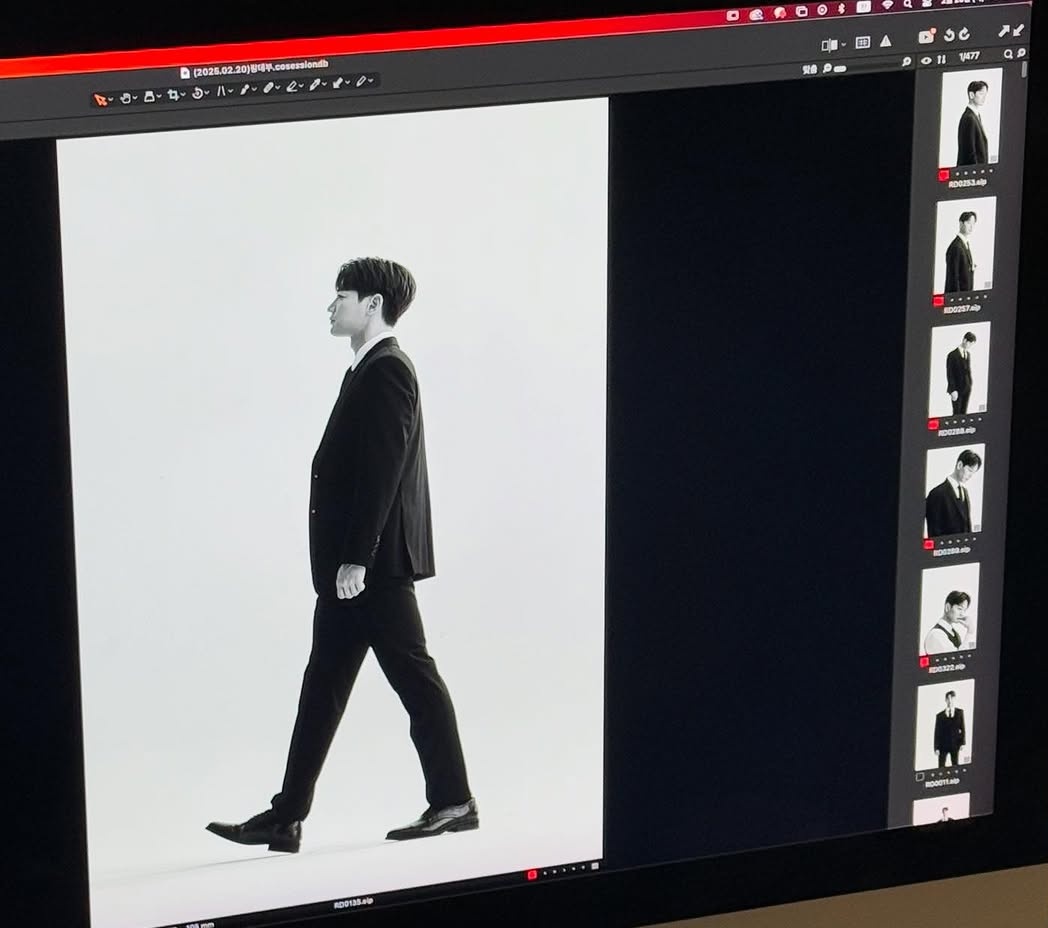This screenshot has width=1048, height=928.
Task: Click the viewer Fit zoom label
Action: pyautogui.click(x=809, y=70)
